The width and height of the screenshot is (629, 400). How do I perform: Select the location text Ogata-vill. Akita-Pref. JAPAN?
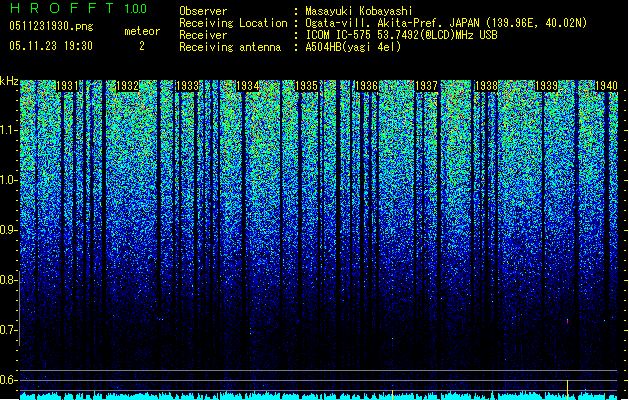(x=392, y=23)
